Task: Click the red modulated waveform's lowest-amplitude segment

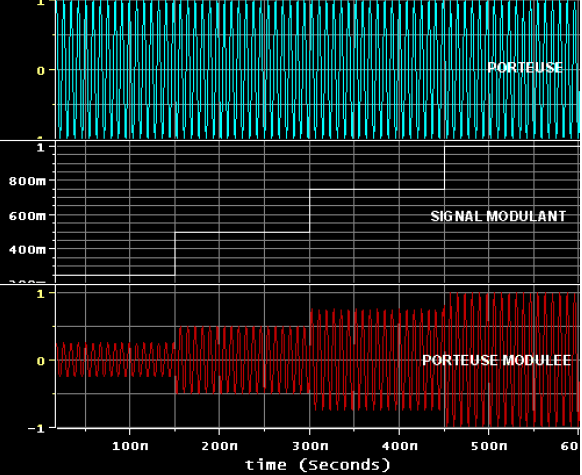Action: click(115, 360)
